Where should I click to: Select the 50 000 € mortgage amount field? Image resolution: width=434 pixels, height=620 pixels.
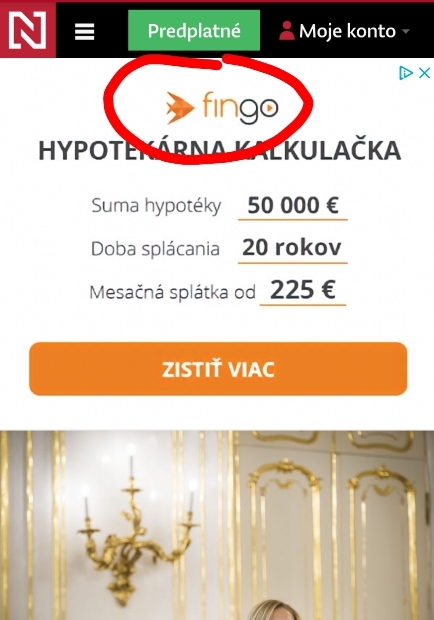coord(292,206)
